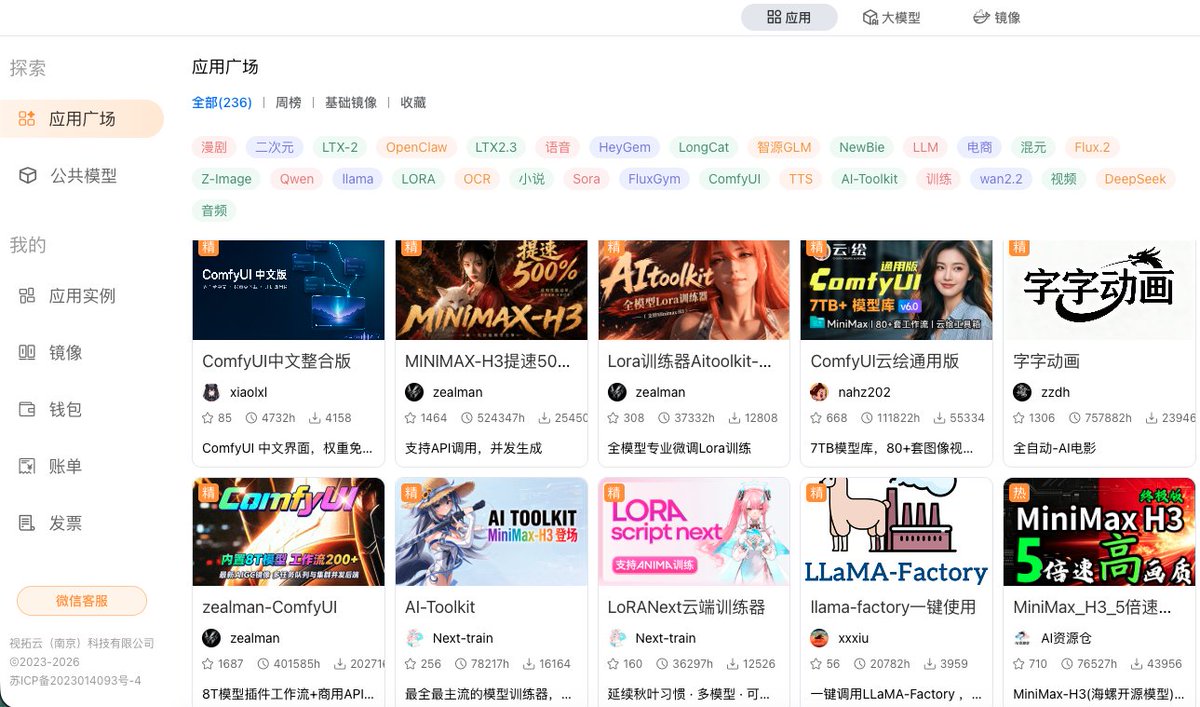Click the ComfyUI云绘通用版 title
1200x707 pixels.
884,361
